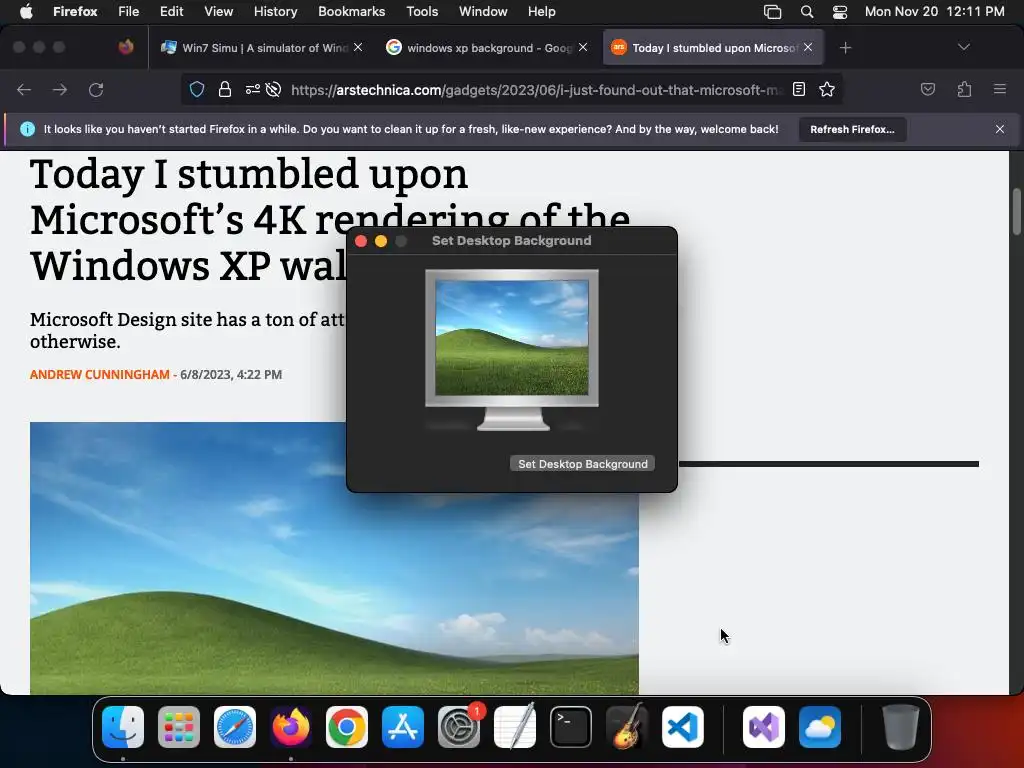This screenshot has width=1024, height=768.
Task: Close the Win7 Simu tab
Action: tap(358, 47)
